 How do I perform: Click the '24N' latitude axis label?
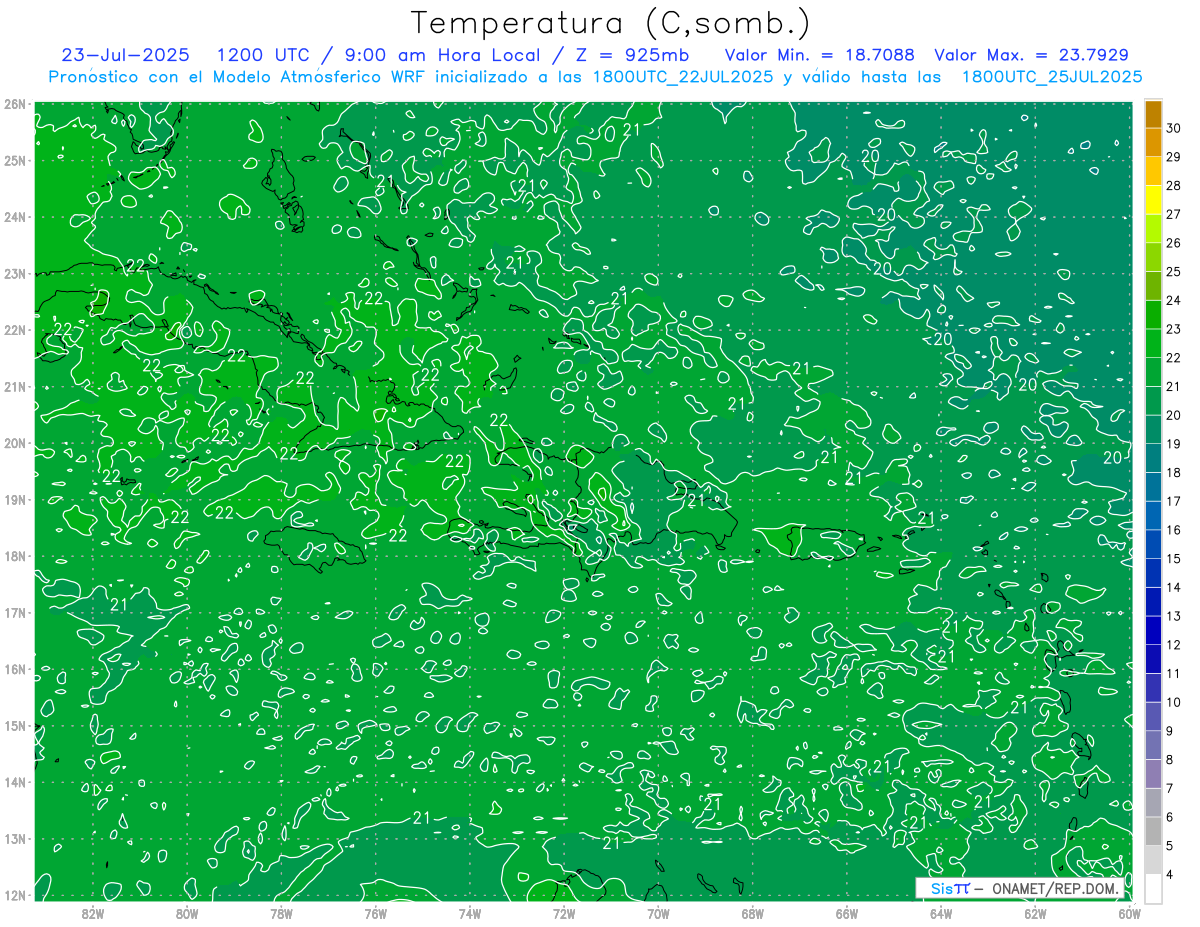point(15,216)
